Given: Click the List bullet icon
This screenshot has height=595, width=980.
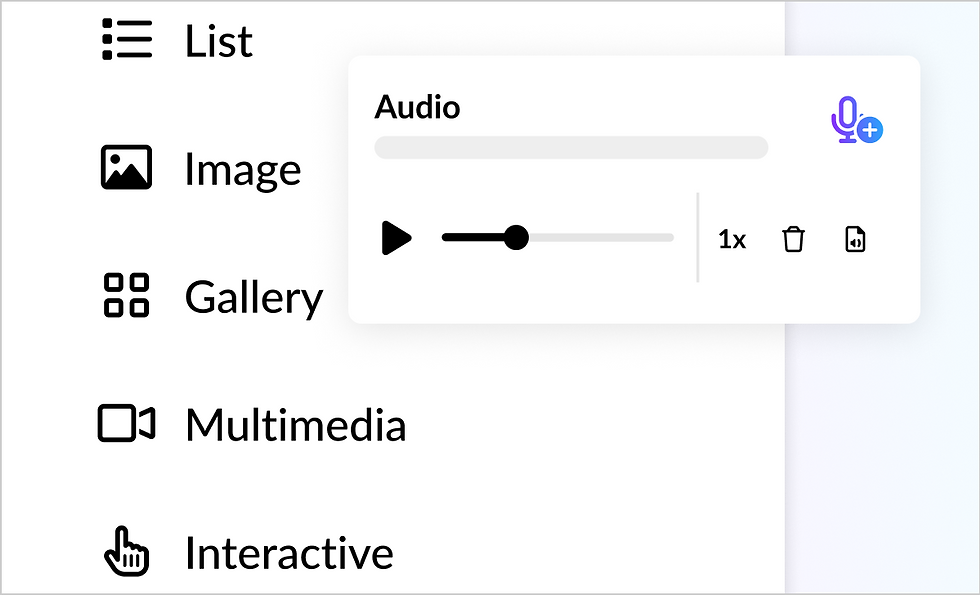Looking at the screenshot, I should point(127,41).
